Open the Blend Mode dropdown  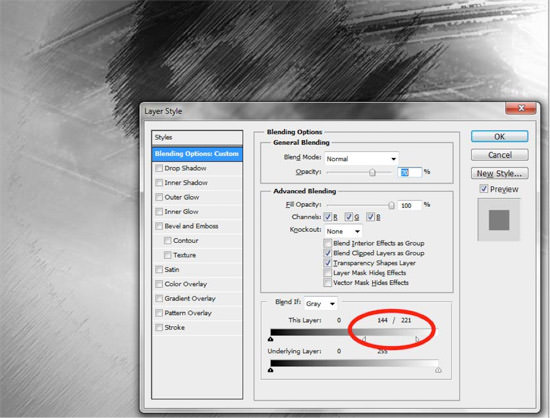[x=362, y=159]
